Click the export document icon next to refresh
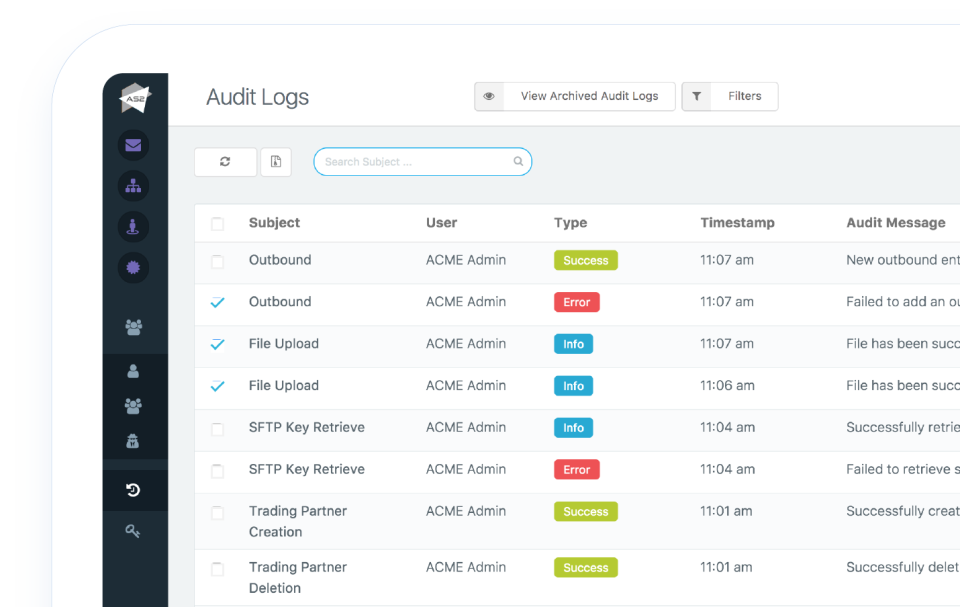960x607 pixels. pyautogui.click(x=276, y=161)
